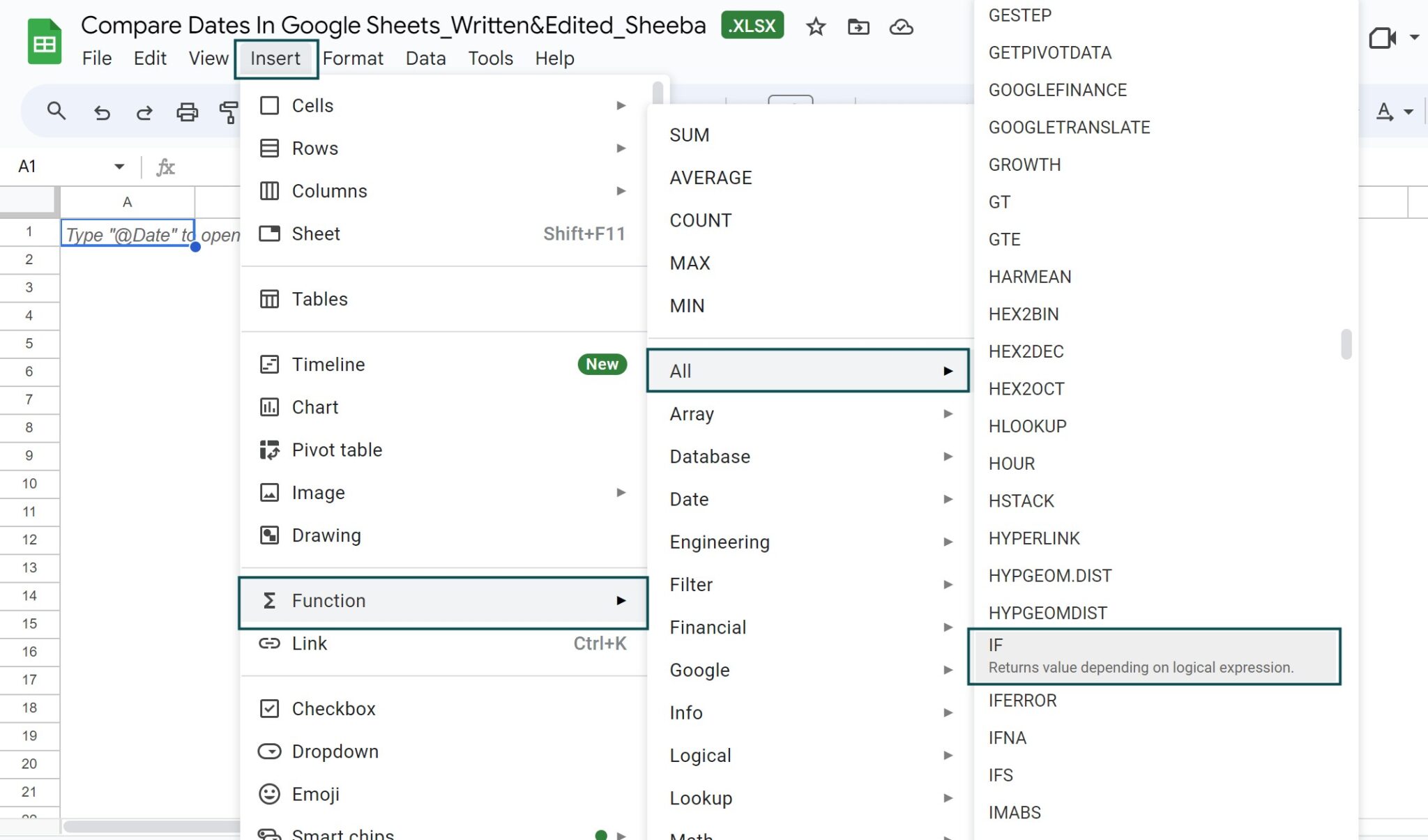The image size is (1428, 840).
Task: Open the Name box dropdown arrow
Action: point(119,167)
